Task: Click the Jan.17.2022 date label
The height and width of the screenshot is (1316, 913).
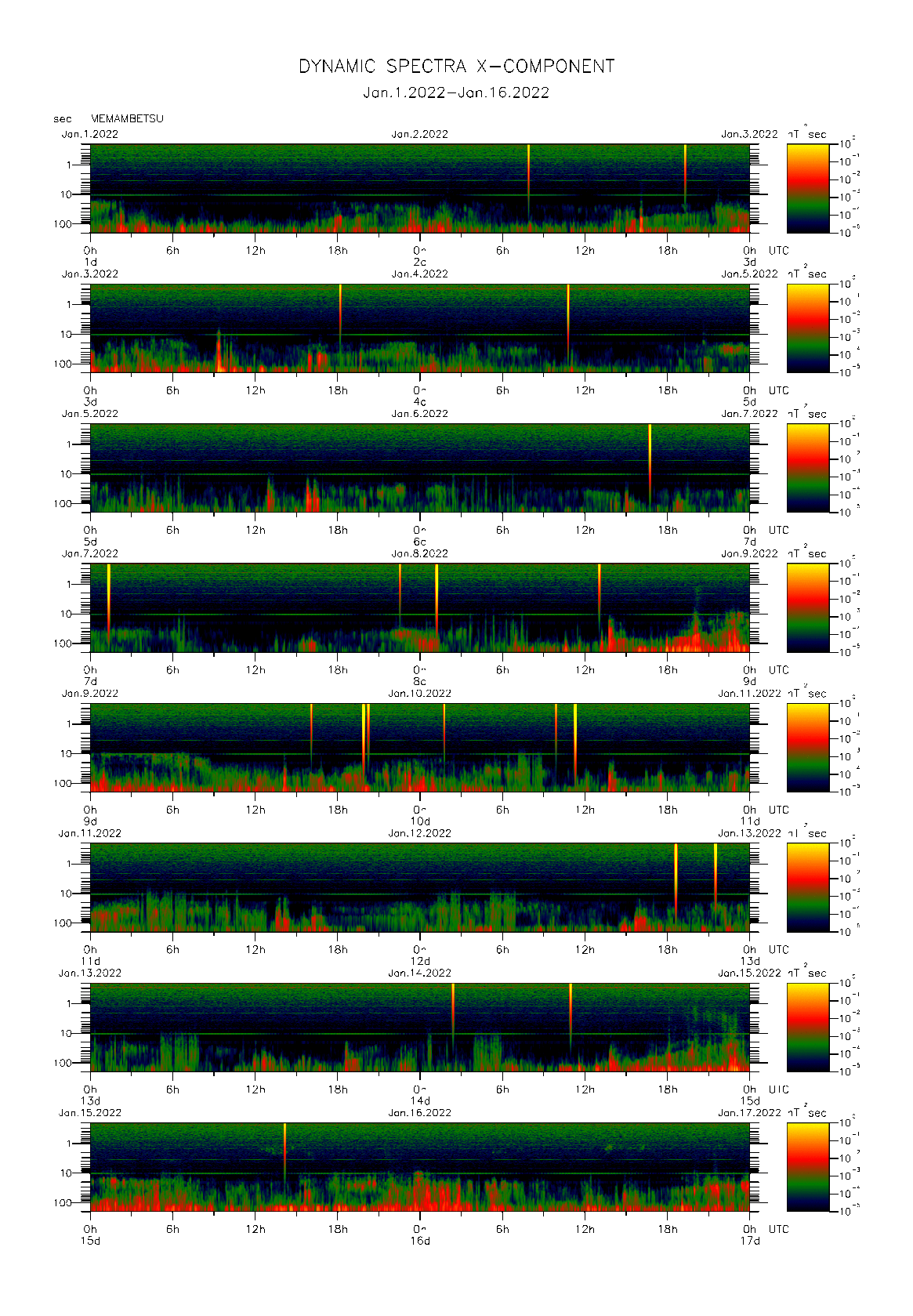Action: tap(749, 1112)
